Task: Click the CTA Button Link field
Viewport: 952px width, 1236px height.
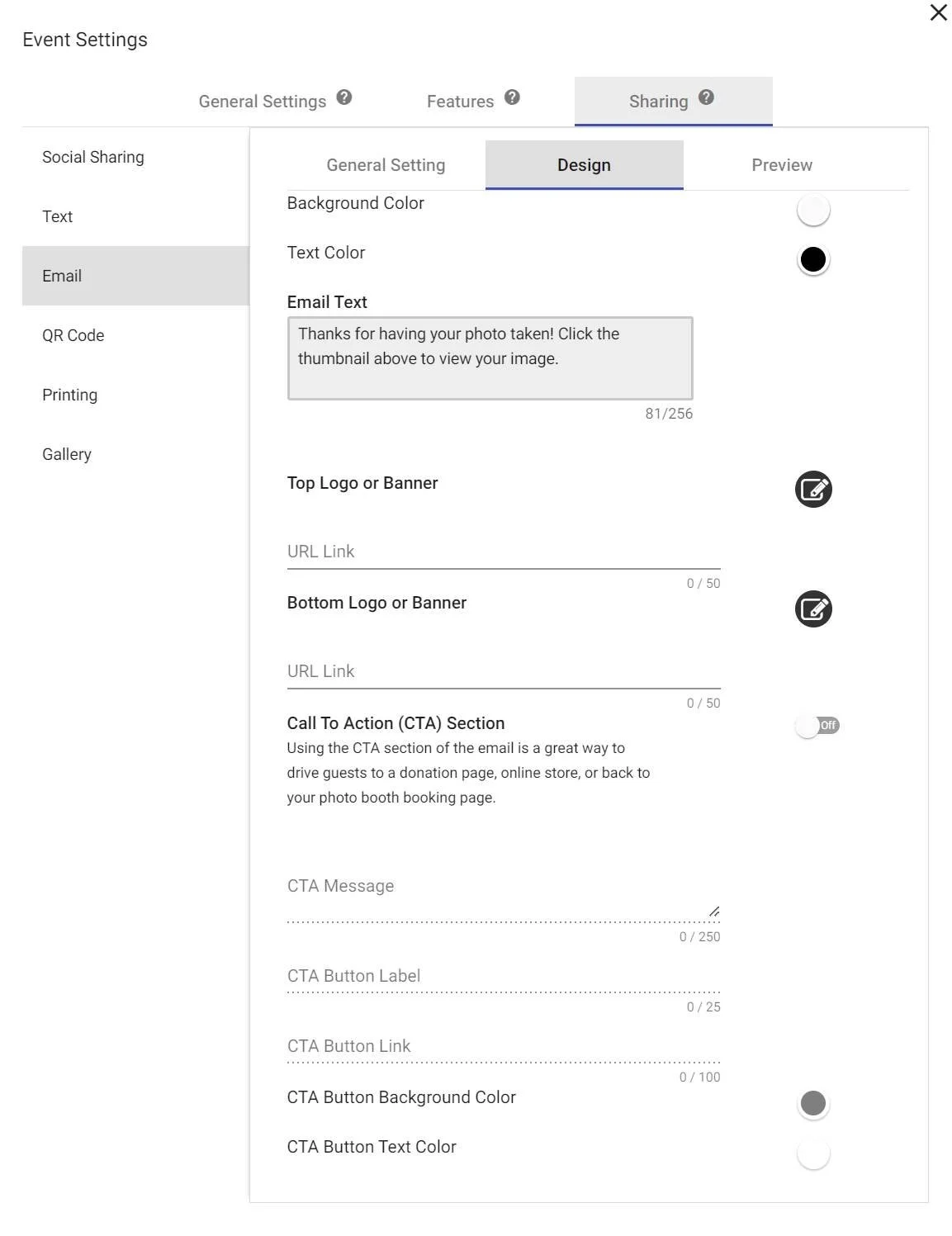Action: (504, 1047)
